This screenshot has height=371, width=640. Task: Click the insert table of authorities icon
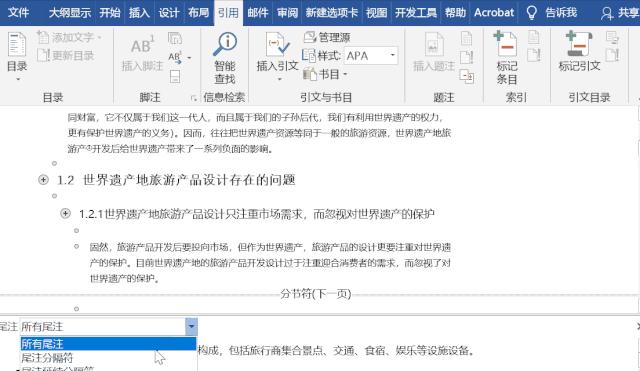click(x=612, y=38)
